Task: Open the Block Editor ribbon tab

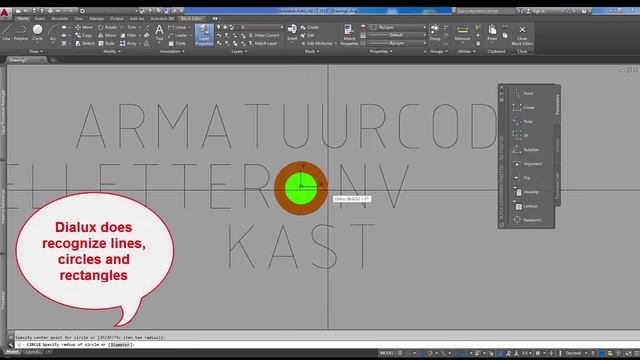Action: click(191, 18)
